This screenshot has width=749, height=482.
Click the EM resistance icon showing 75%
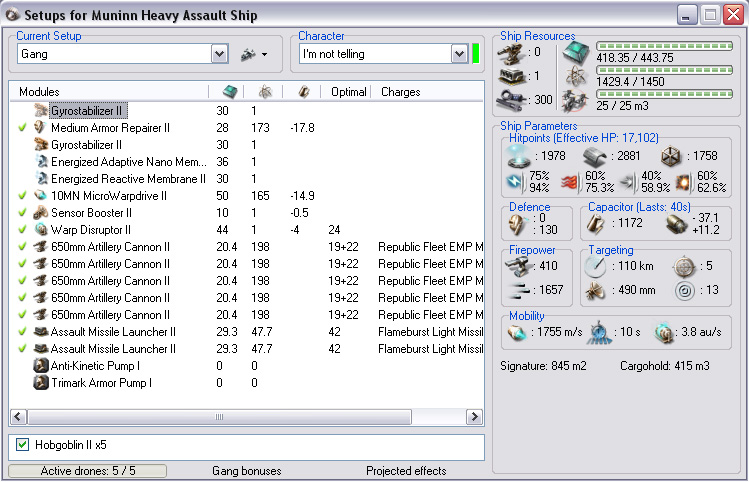(515, 181)
